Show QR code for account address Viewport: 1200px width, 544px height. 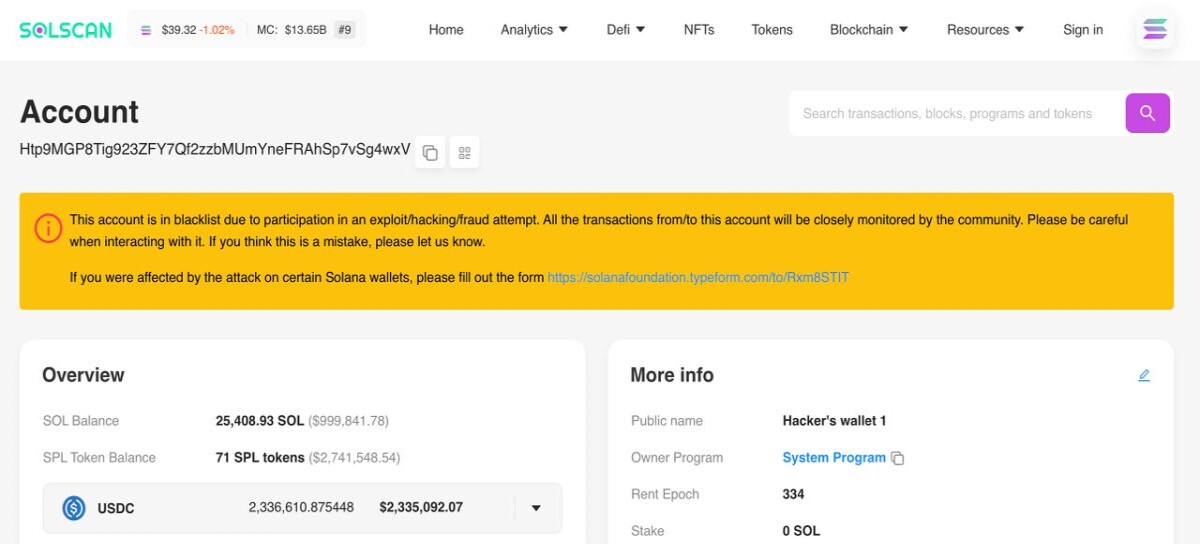(x=465, y=152)
